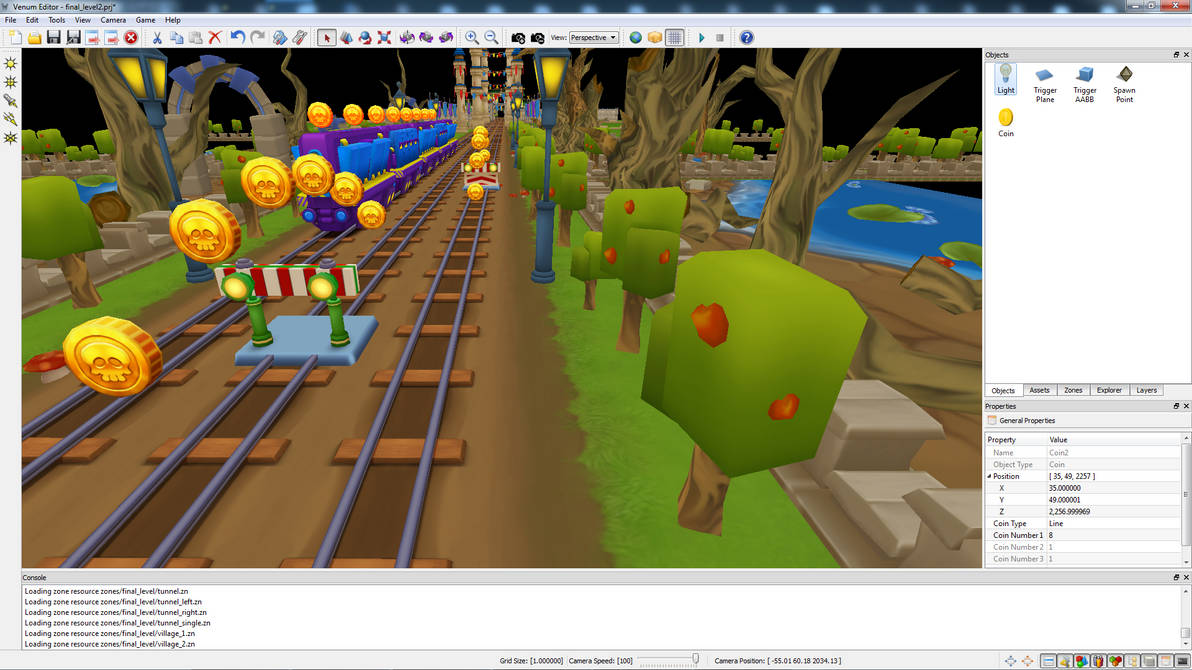Open the Camera menu
The height and width of the screenshot is (670, 1192).
coord(113,20)
